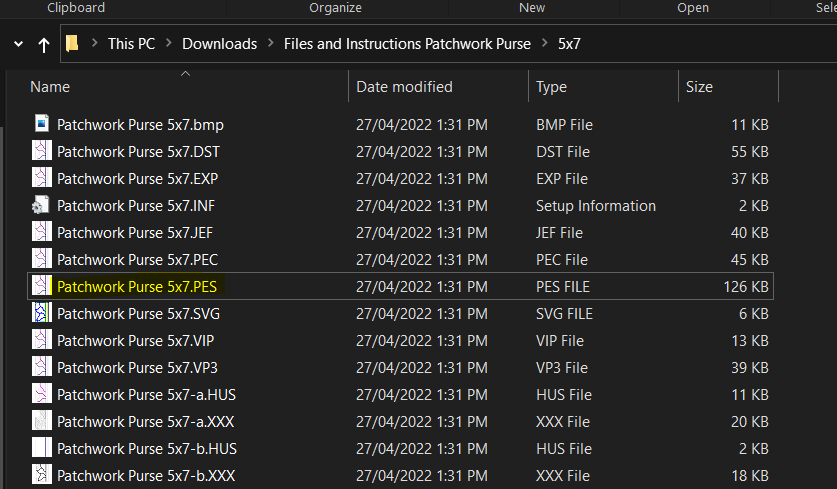This screenshot has width=837, height=489.
Task: Click the Patchwork Purse 5x7-b.HUS file icon
Action: click(x=42, y=448)
